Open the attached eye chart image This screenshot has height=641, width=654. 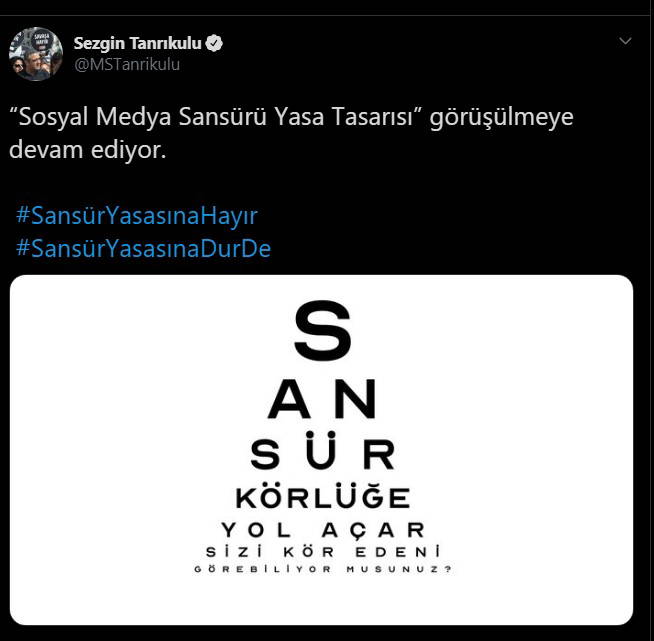tap(321, 450)
